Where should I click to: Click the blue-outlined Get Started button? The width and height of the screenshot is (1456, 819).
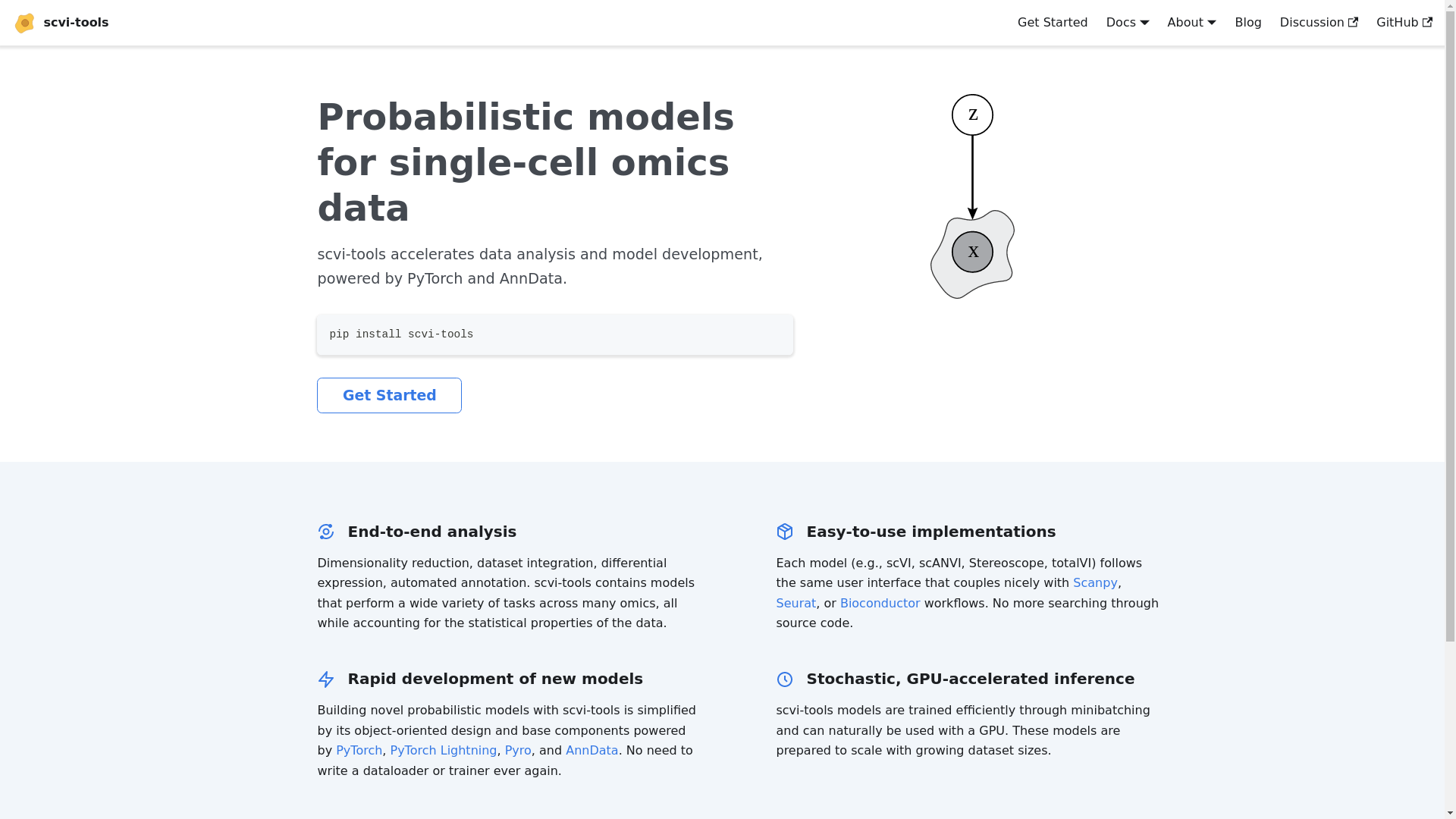point(389,395)
